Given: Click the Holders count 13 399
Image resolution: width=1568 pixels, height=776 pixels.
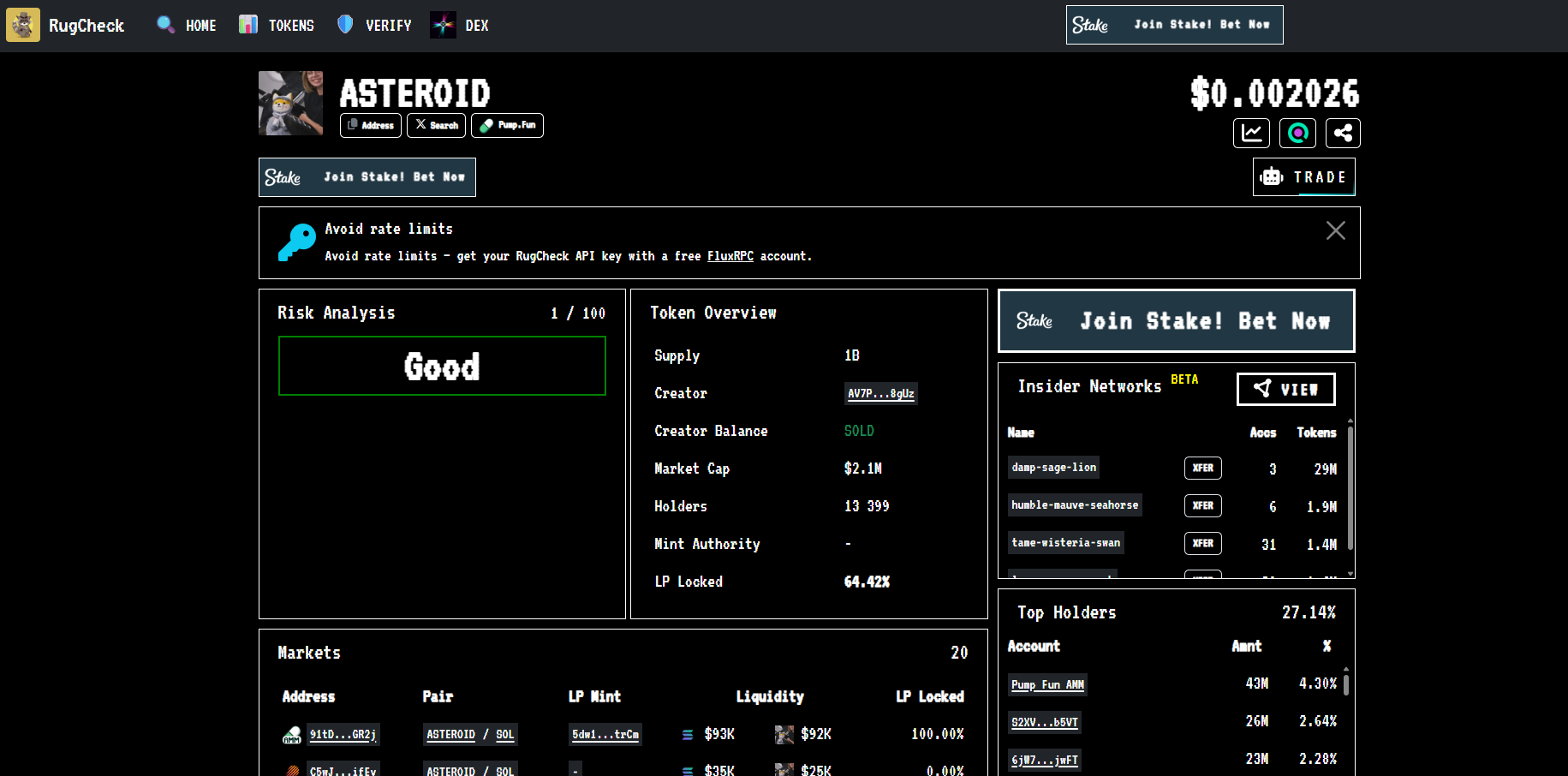Looking at the screenshot, I should (867, 506).
